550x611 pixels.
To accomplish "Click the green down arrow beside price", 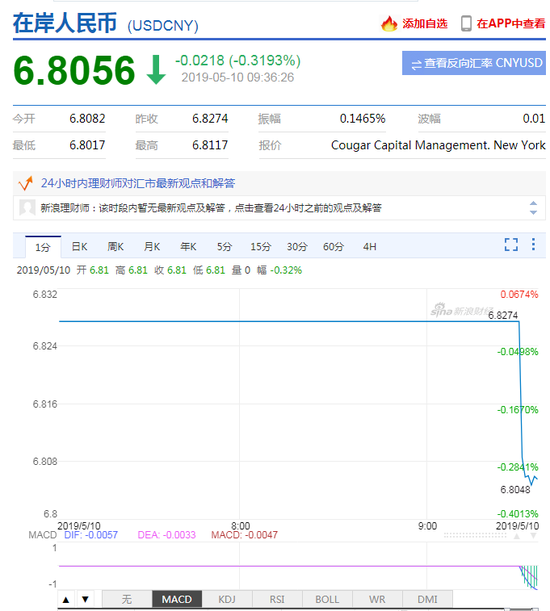I will tap(156, 70).
